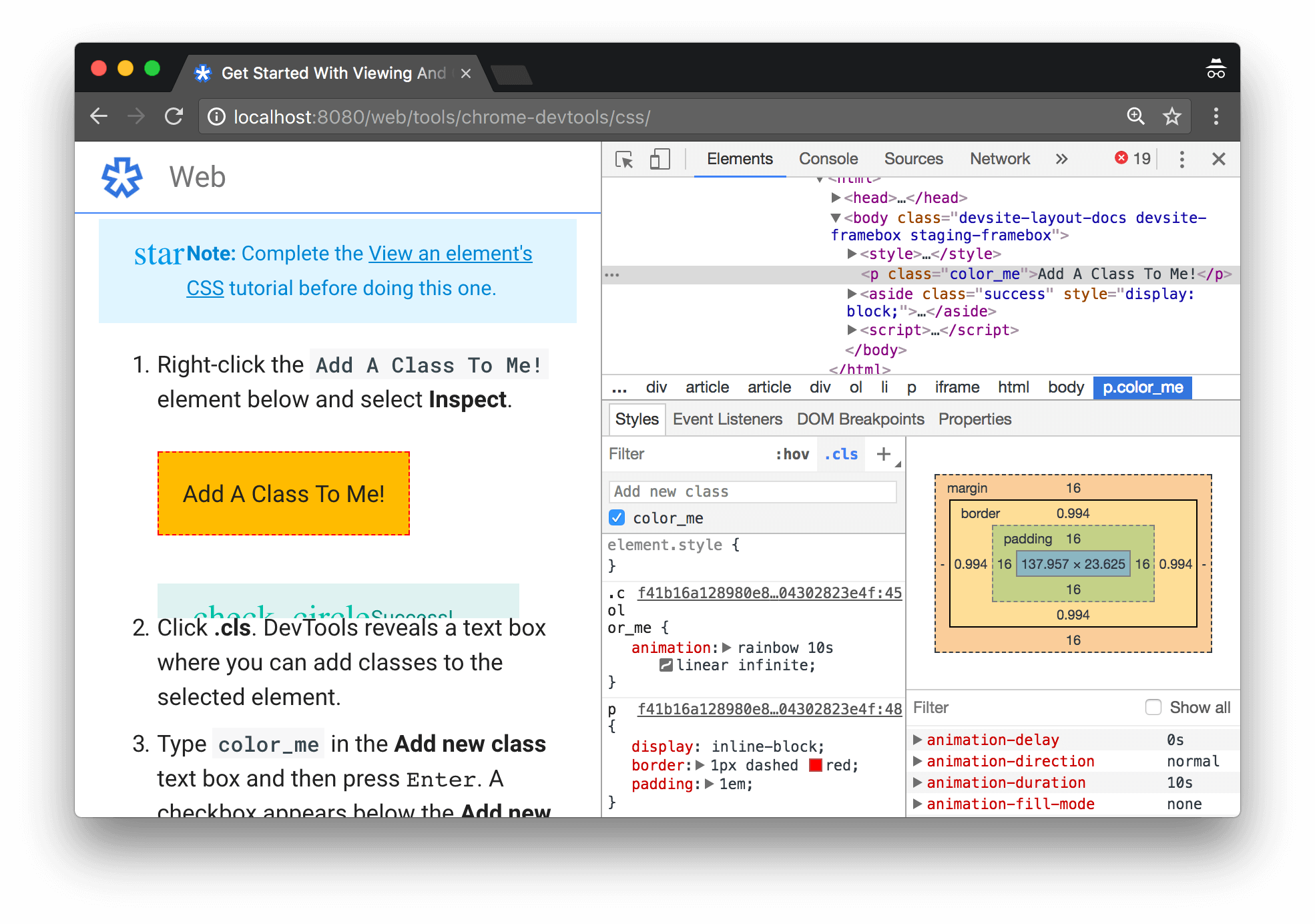This screenshot has width=1315, height=924.
Task: Select the inspect element cursor tool
Action: (x=625, y=159)
